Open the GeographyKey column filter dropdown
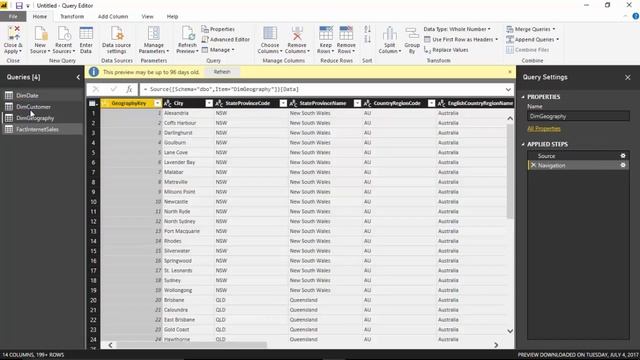 tap(158, 103)
